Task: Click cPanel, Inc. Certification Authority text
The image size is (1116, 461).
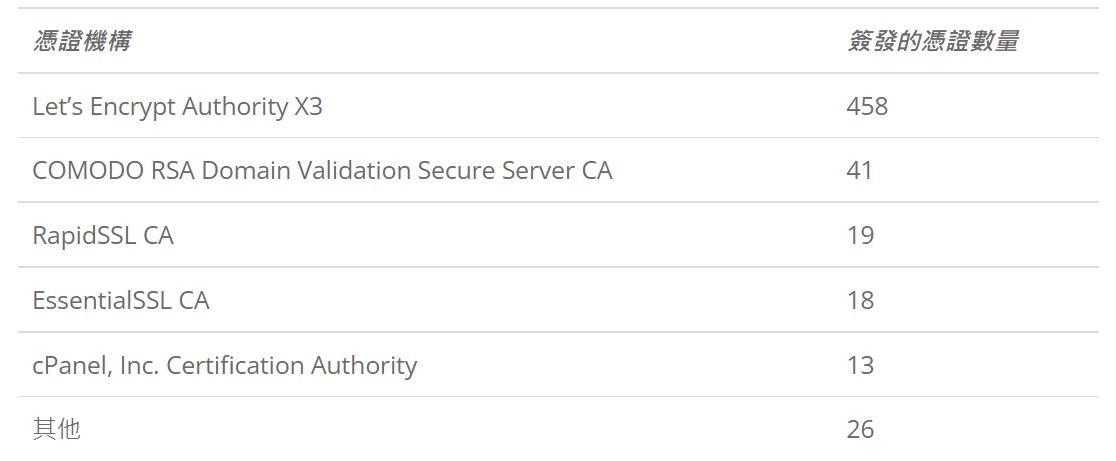Action: point(225,366)
